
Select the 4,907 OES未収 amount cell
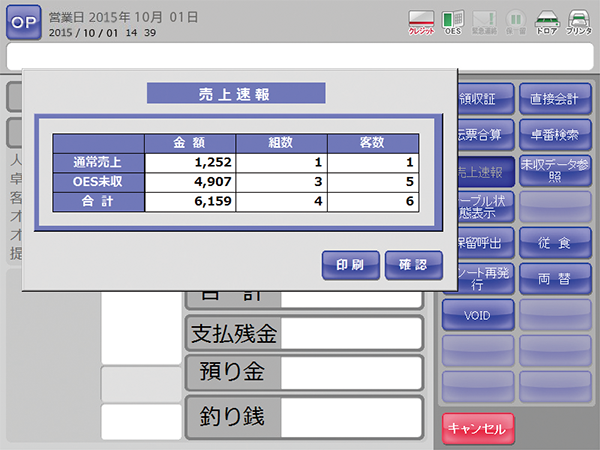[190, 182]
